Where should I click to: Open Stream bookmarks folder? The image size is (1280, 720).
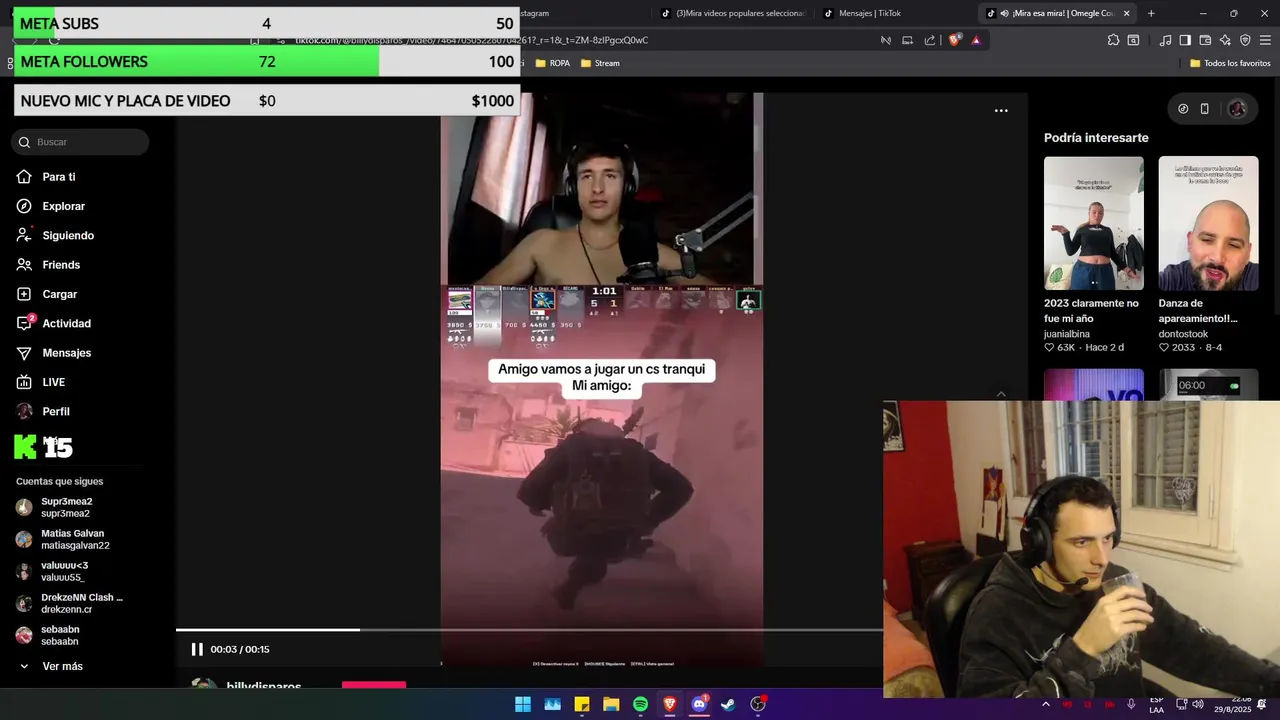click(x=599, y=63)
